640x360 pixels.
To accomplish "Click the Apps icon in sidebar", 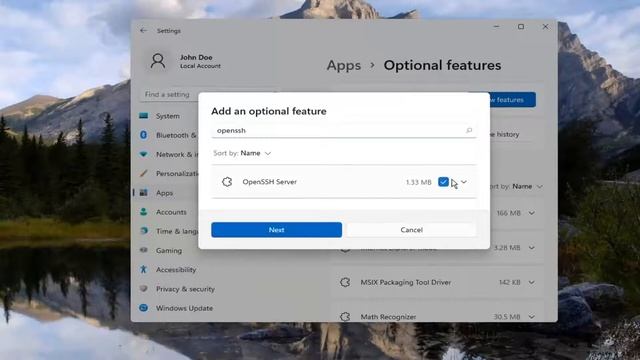I will (144, 193).
